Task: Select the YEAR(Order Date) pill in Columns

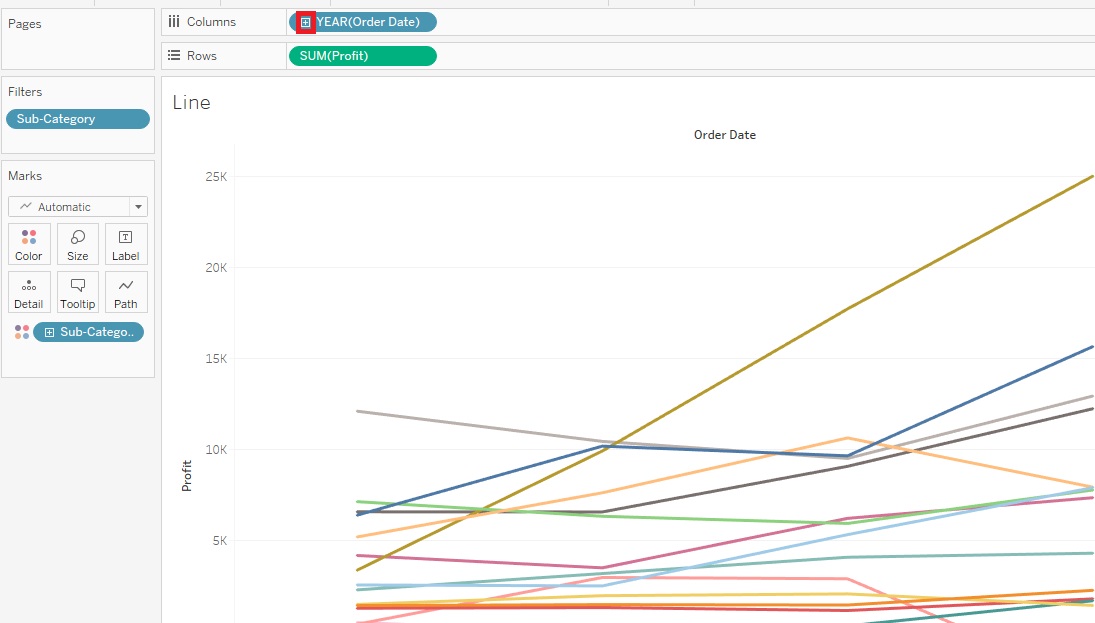Action: [x=363, y=22]
